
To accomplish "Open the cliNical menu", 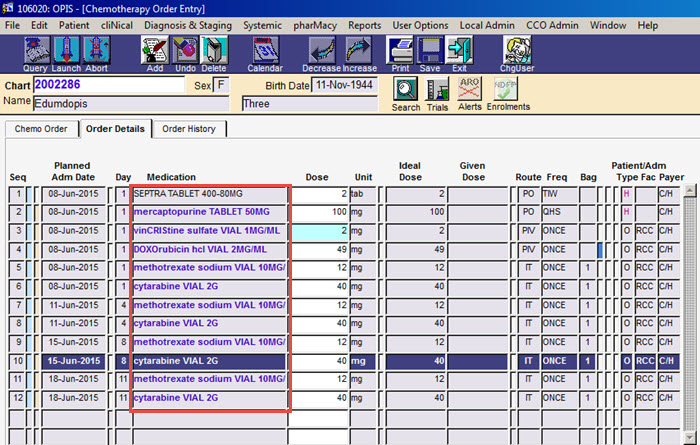I will pos(117,25).
